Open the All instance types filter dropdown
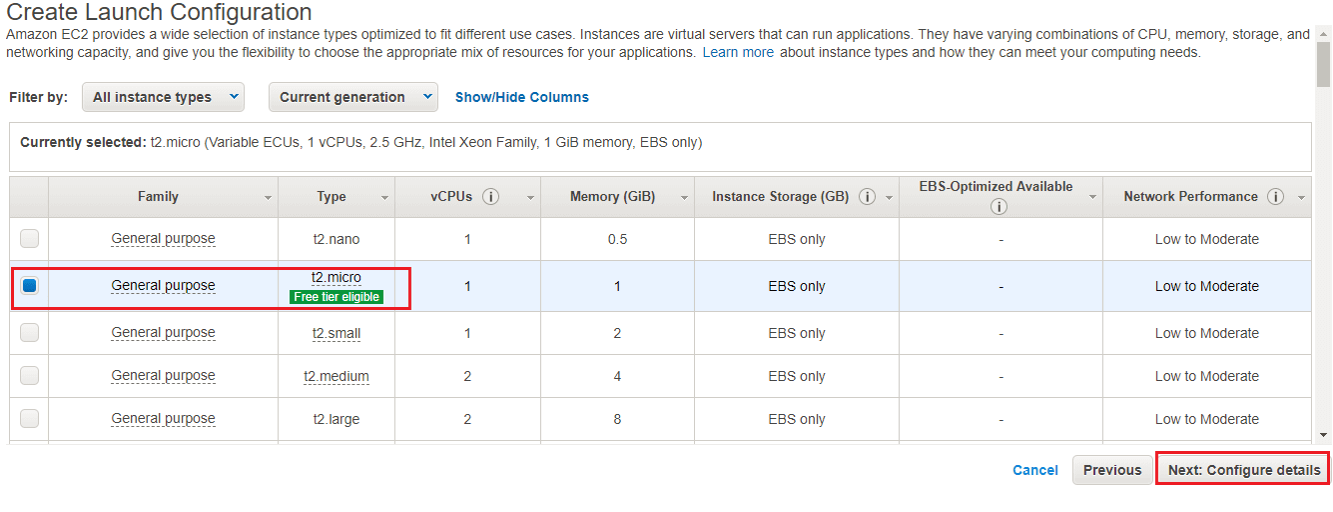Viewport: 1333px width, 512px height. [x=163, y=97]
